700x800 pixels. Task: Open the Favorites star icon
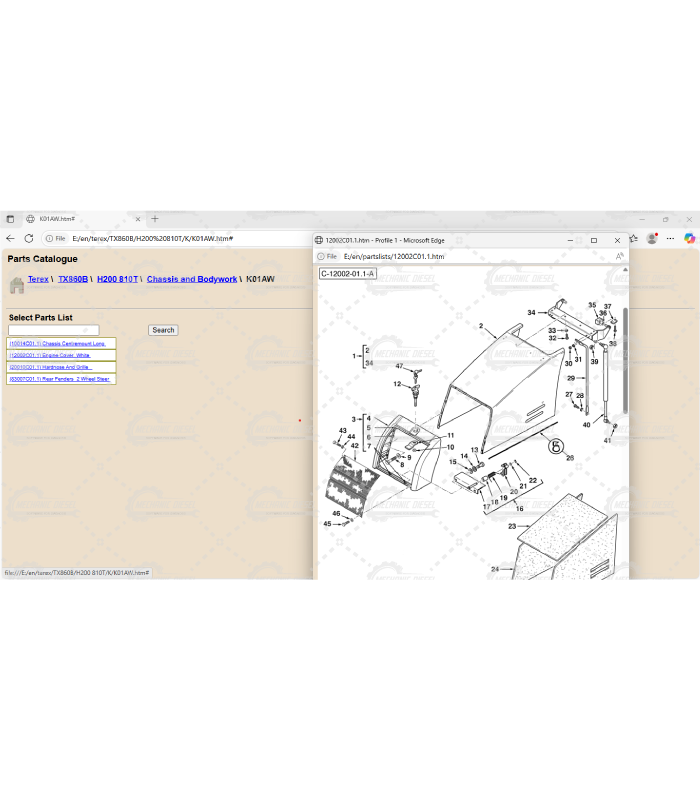click(634, 238)
